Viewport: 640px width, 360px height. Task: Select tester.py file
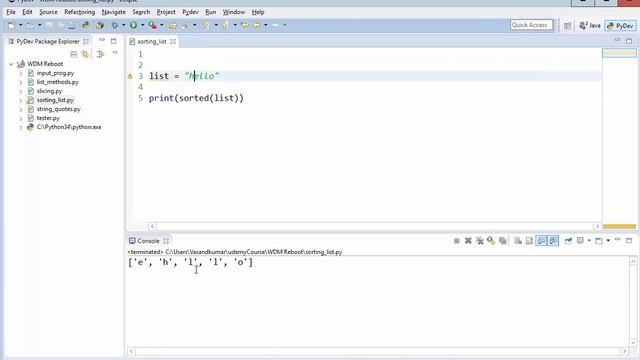pos(48,118)
